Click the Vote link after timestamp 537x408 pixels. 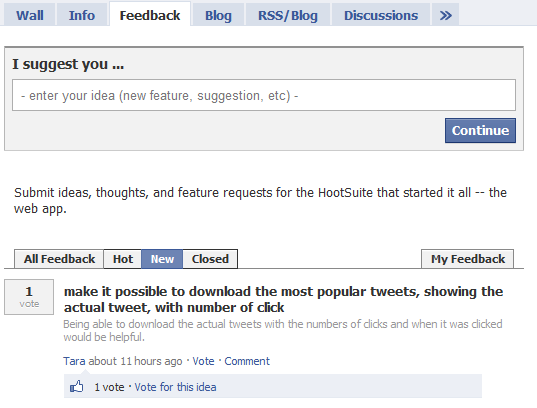tap(203, 361)
